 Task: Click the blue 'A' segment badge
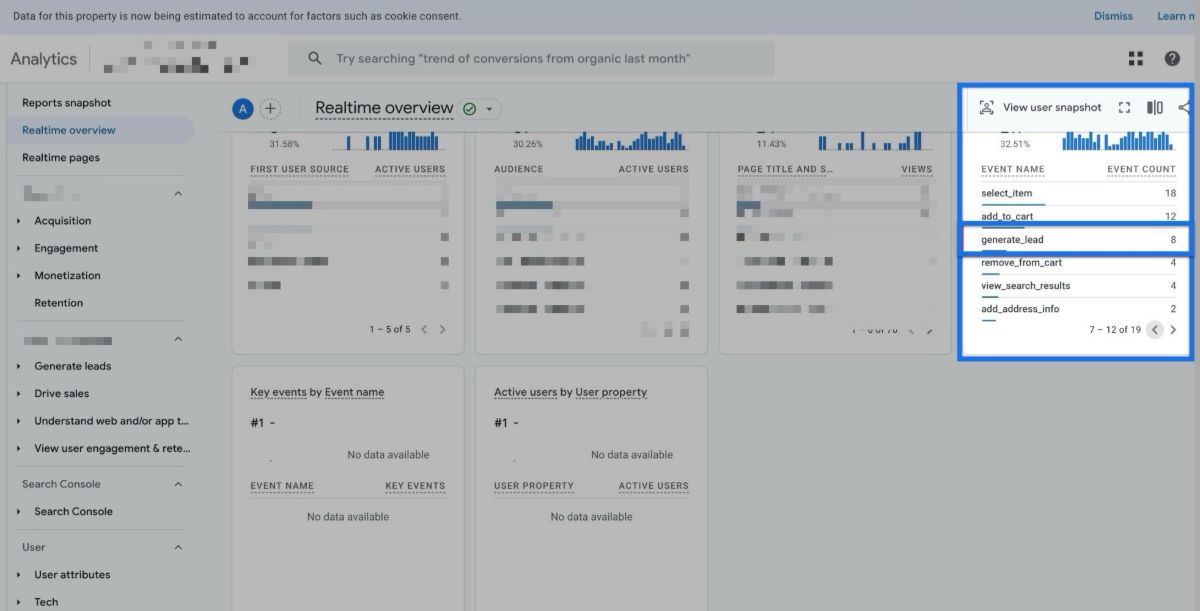[242, 109]
